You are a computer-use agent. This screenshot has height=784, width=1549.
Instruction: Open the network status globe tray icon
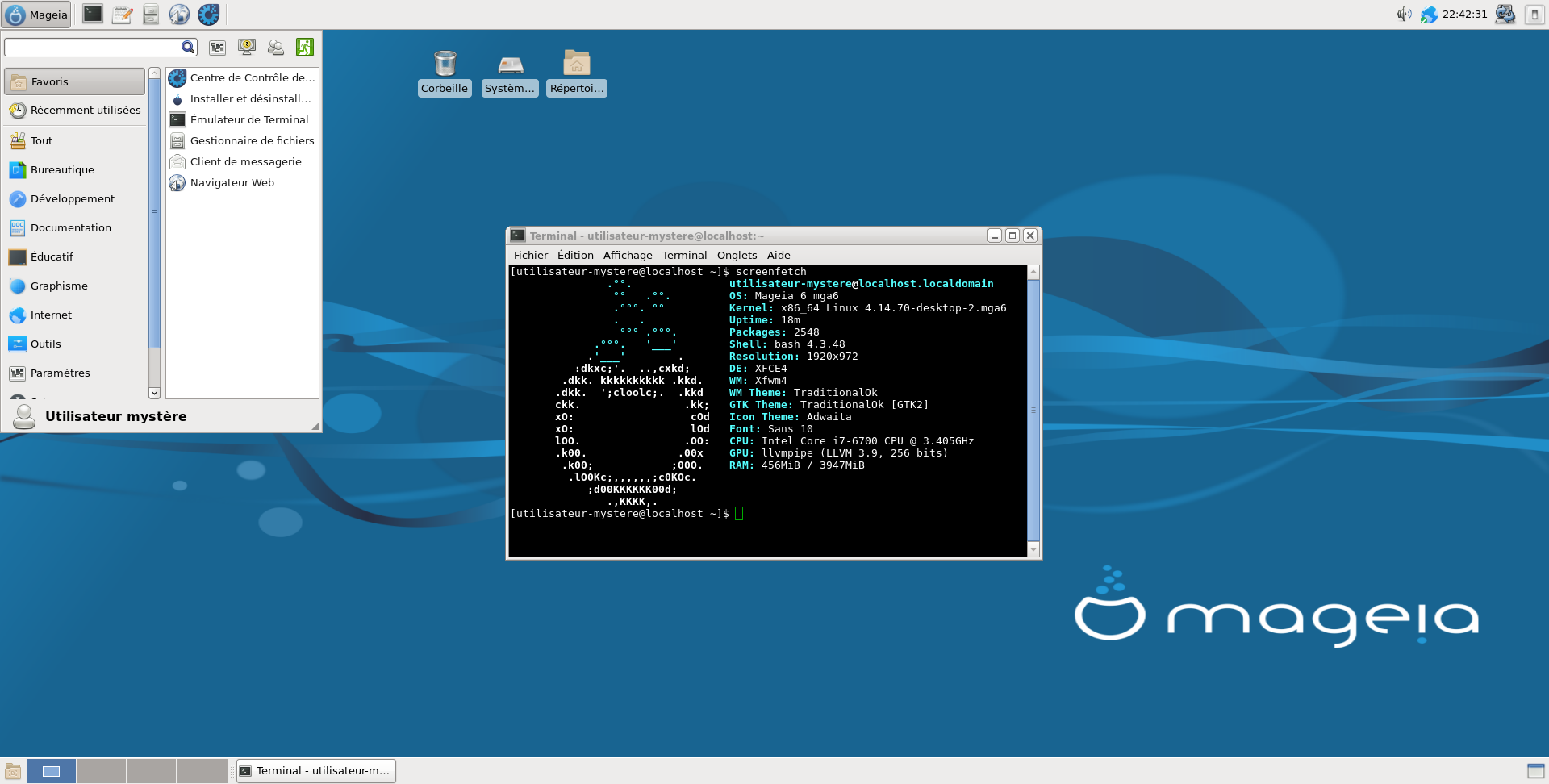(x=1429, y=15)
